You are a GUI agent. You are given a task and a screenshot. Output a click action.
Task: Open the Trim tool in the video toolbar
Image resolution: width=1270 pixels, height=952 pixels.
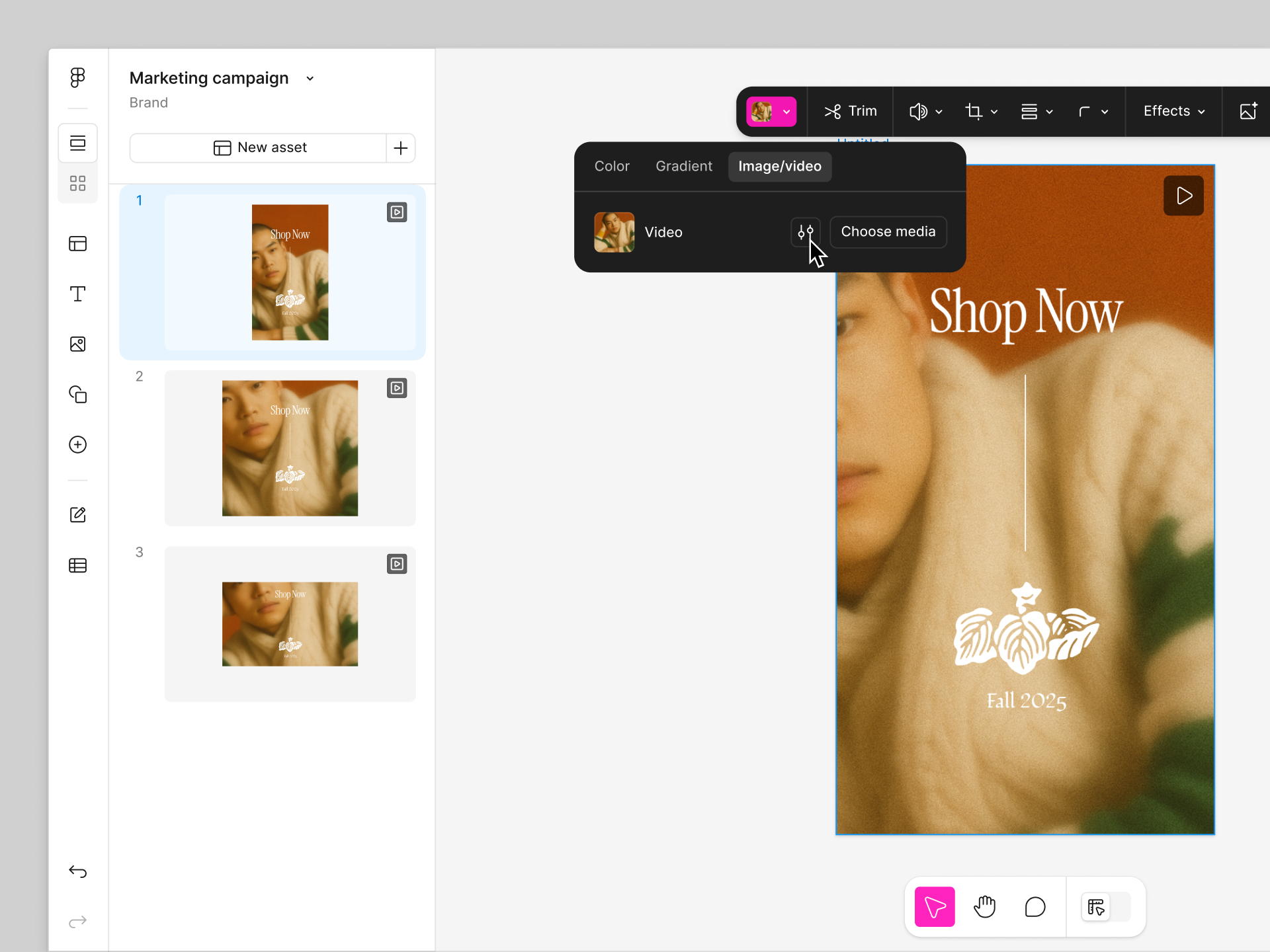tap(851, 111)
